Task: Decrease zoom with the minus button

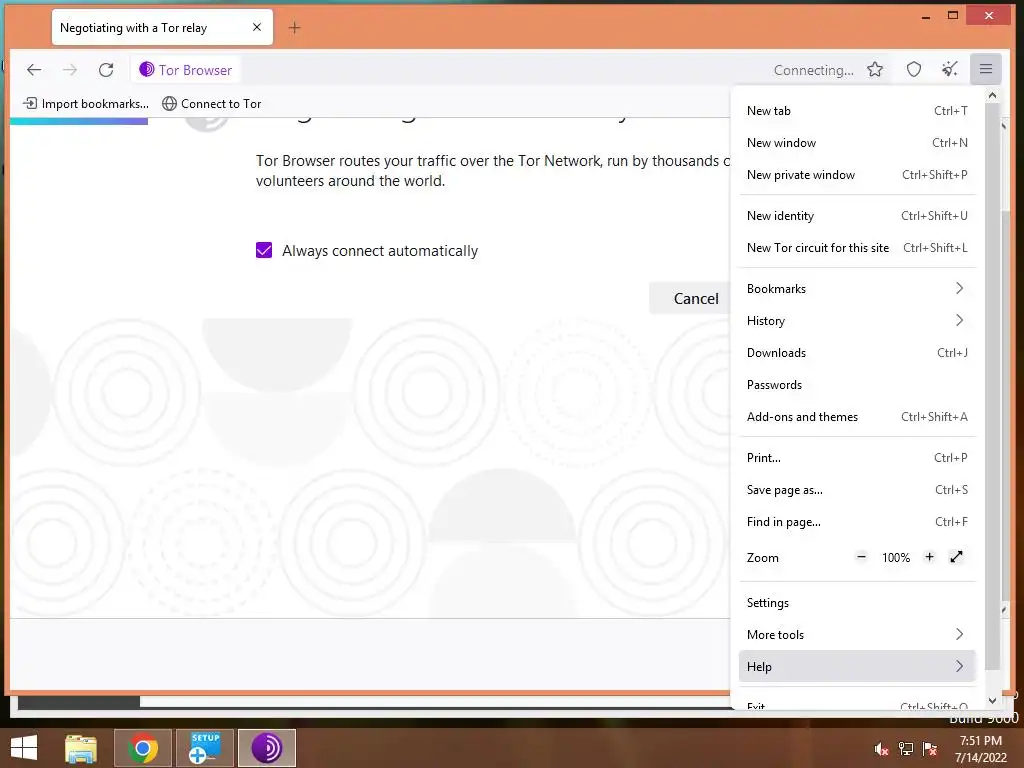Action: [x=861, y=557]
